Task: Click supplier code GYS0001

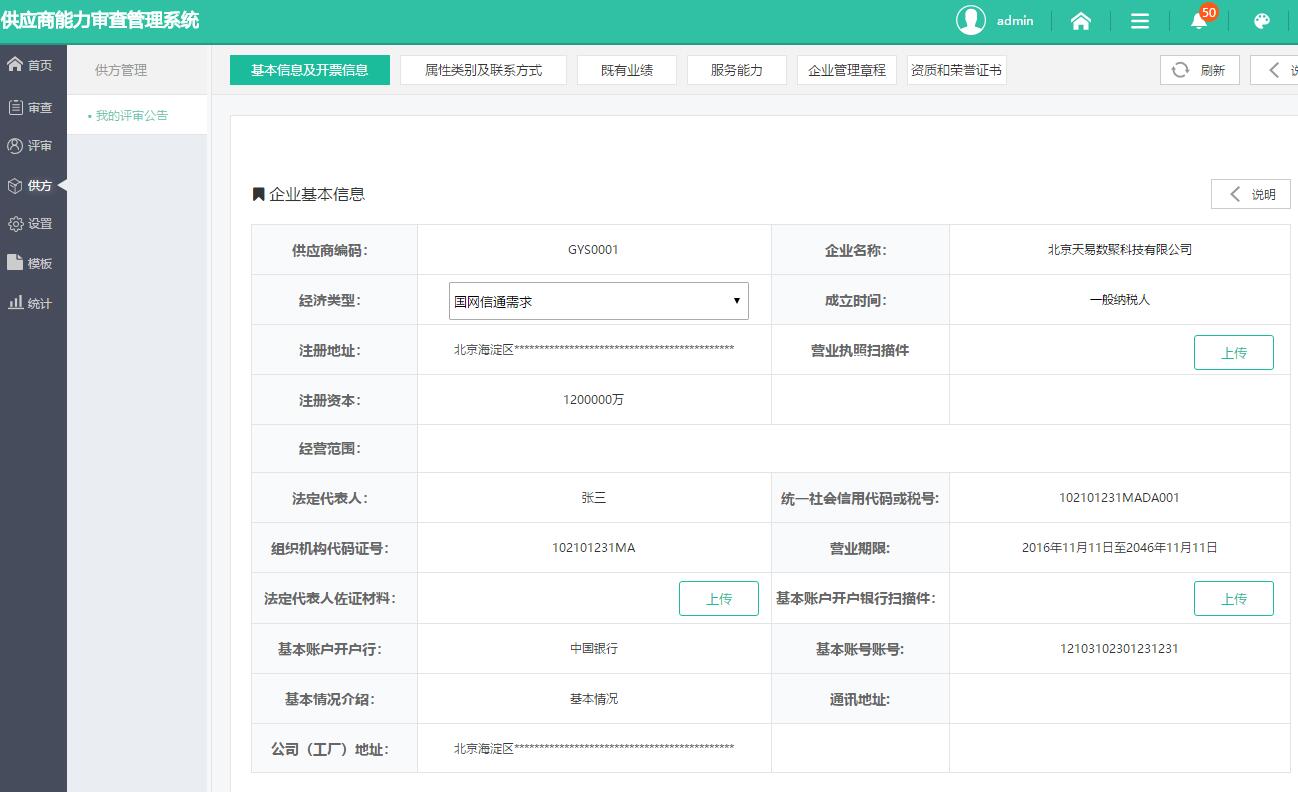Action: [x=593, y=250]
